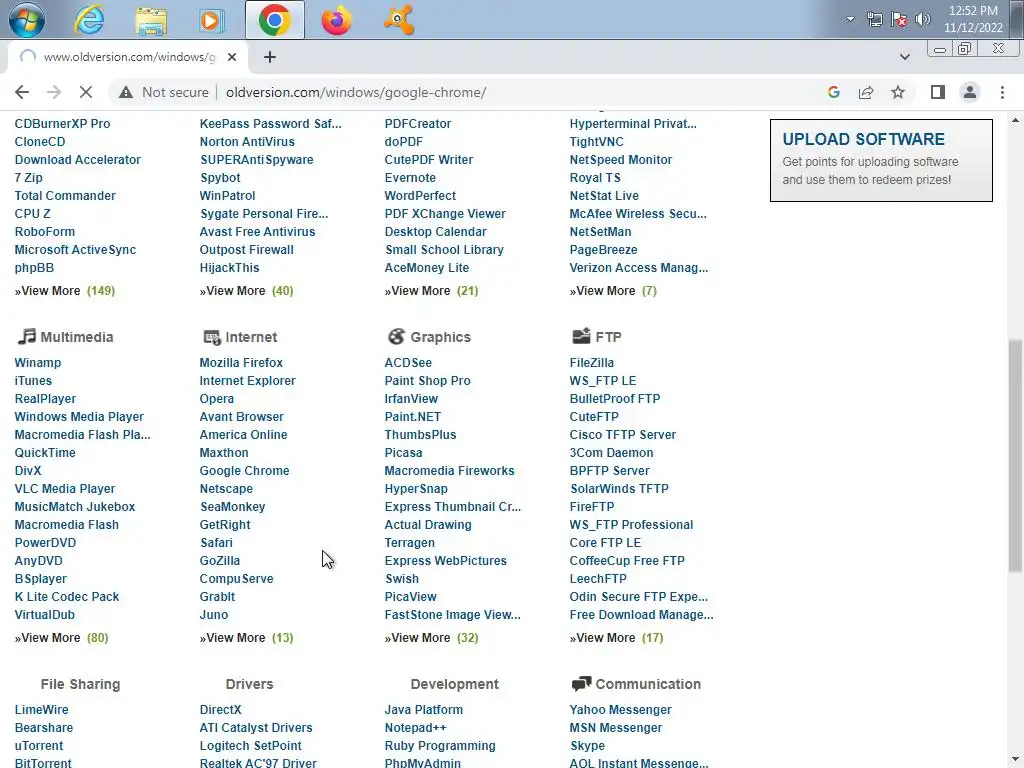1024x768 pixels.
Task: Open the clock showing 12:52 PM
Action: coord(973,19)
